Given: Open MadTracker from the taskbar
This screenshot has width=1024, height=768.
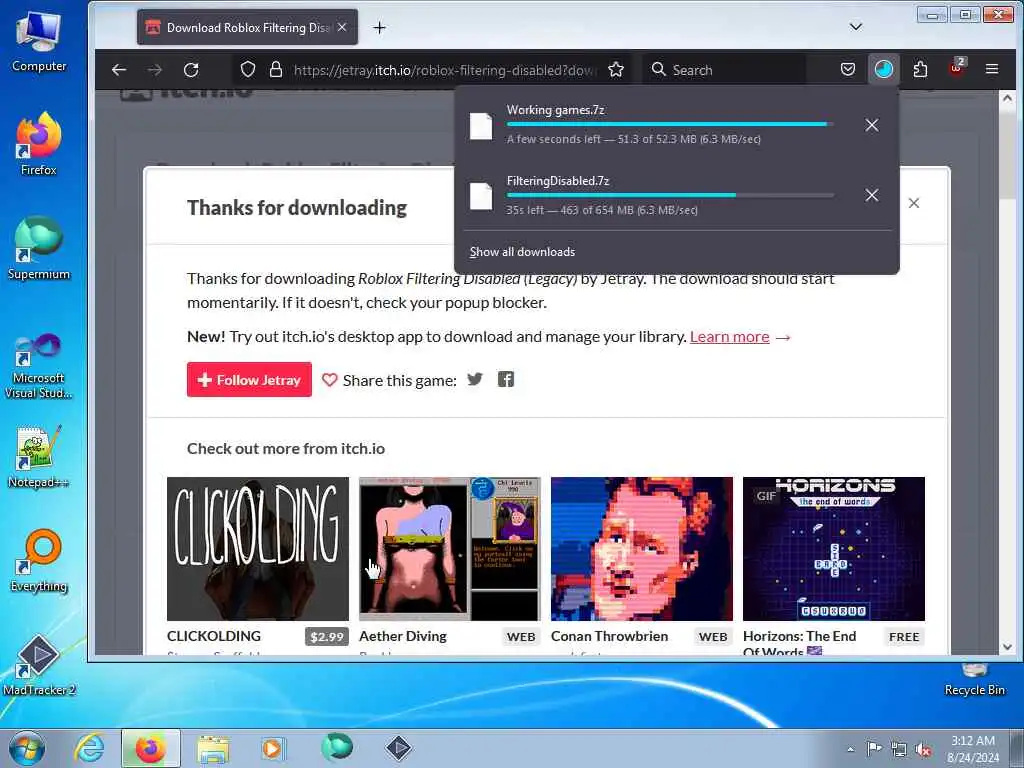Looking at the screenshot, I should tap(398, 748).
